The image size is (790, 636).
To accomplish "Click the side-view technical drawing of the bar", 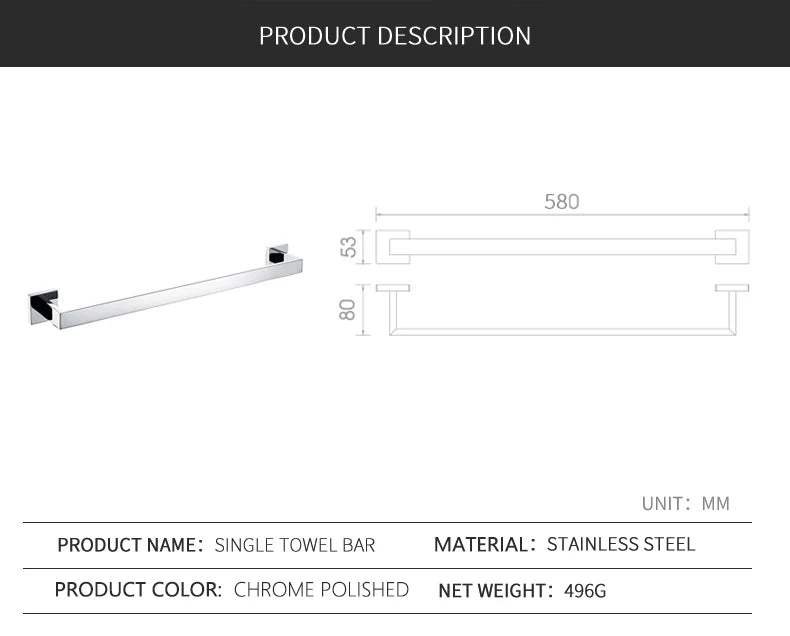I will pos(562,309).
